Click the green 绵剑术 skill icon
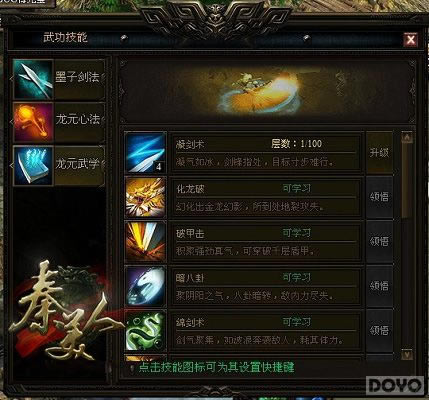This screenshot has width=429, height=400. tap(146, 330)
